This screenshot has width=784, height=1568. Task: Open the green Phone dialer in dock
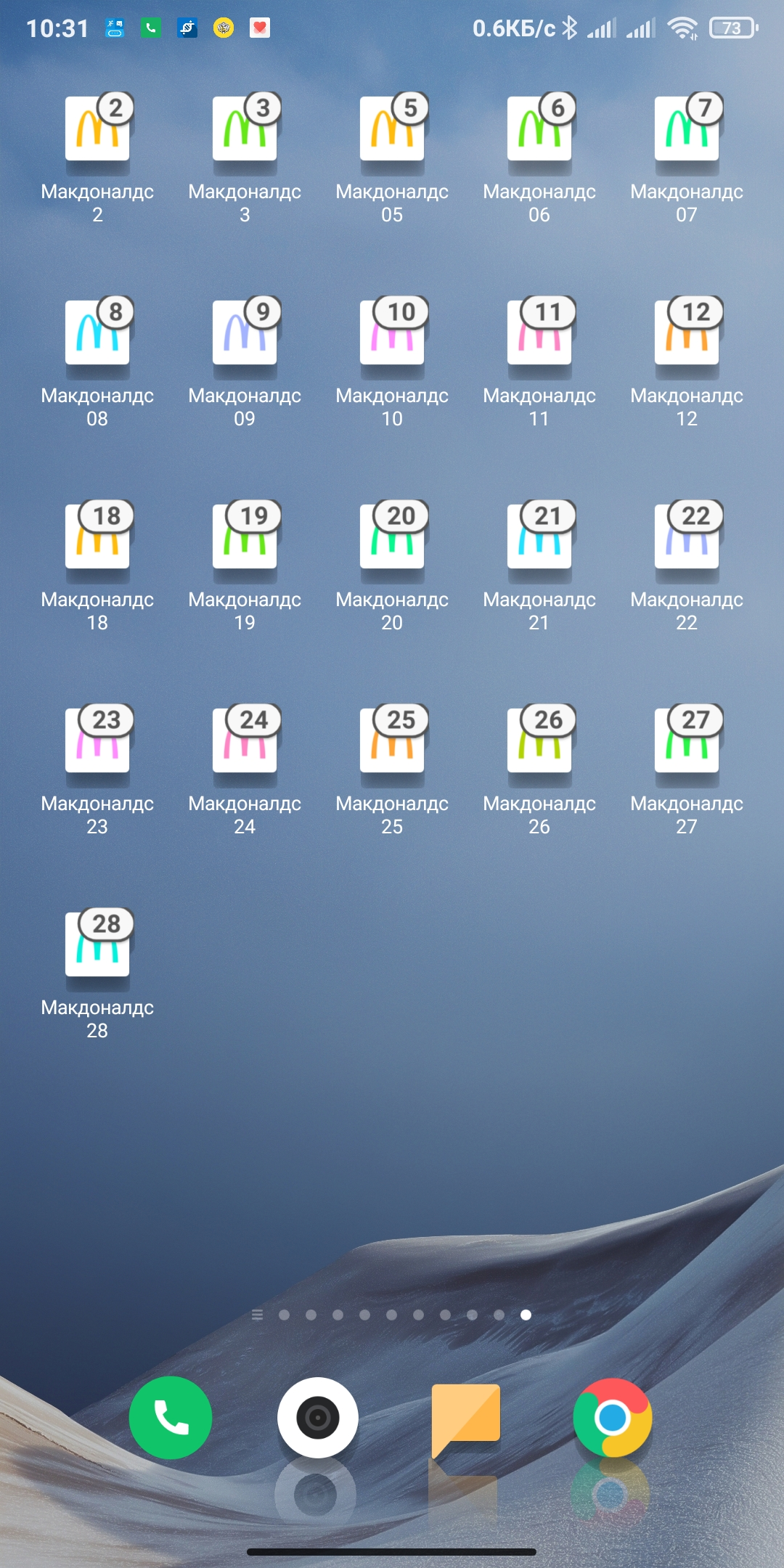coord(171,1418)
